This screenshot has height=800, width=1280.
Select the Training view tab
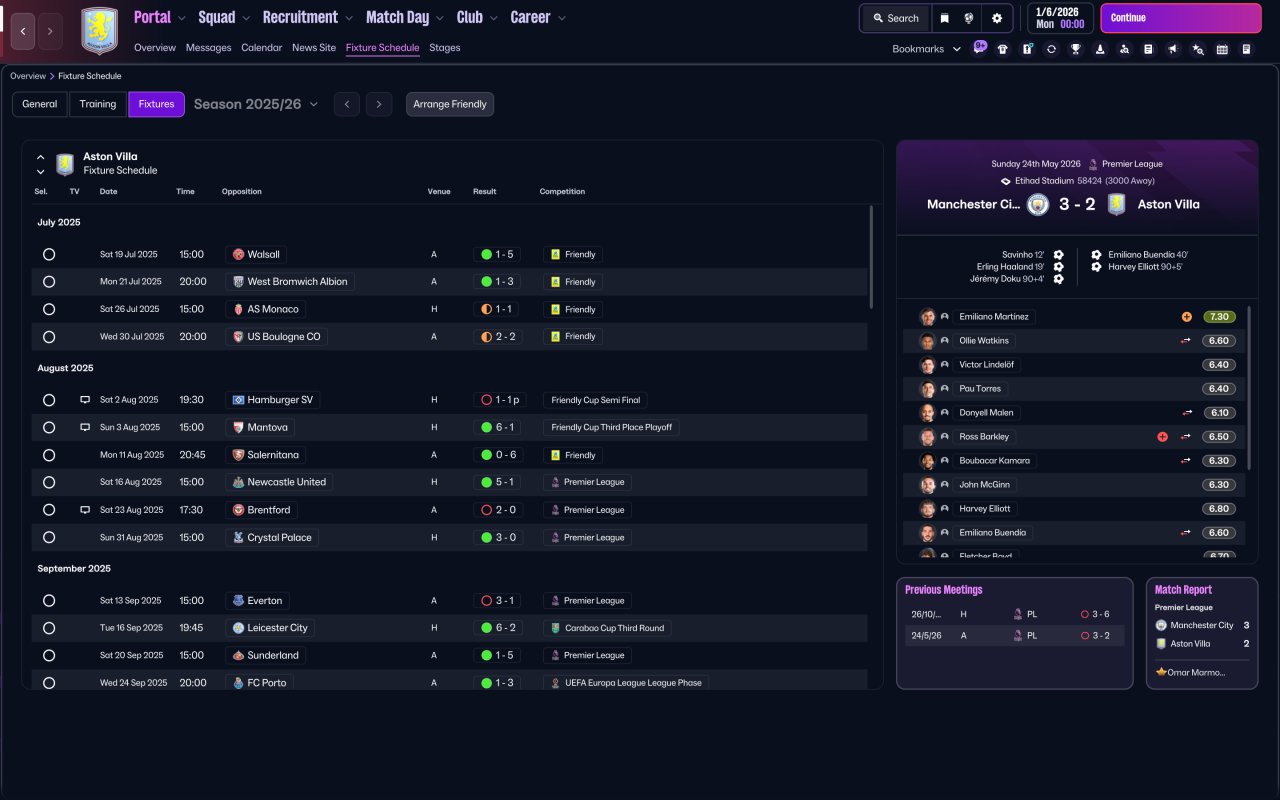pyautogui.click(x=98, y=104)
